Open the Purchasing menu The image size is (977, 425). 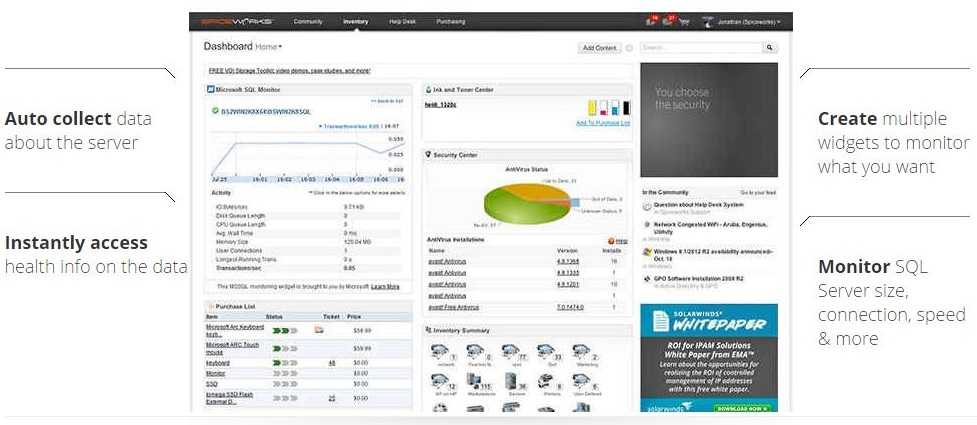[x=450, y=22]
